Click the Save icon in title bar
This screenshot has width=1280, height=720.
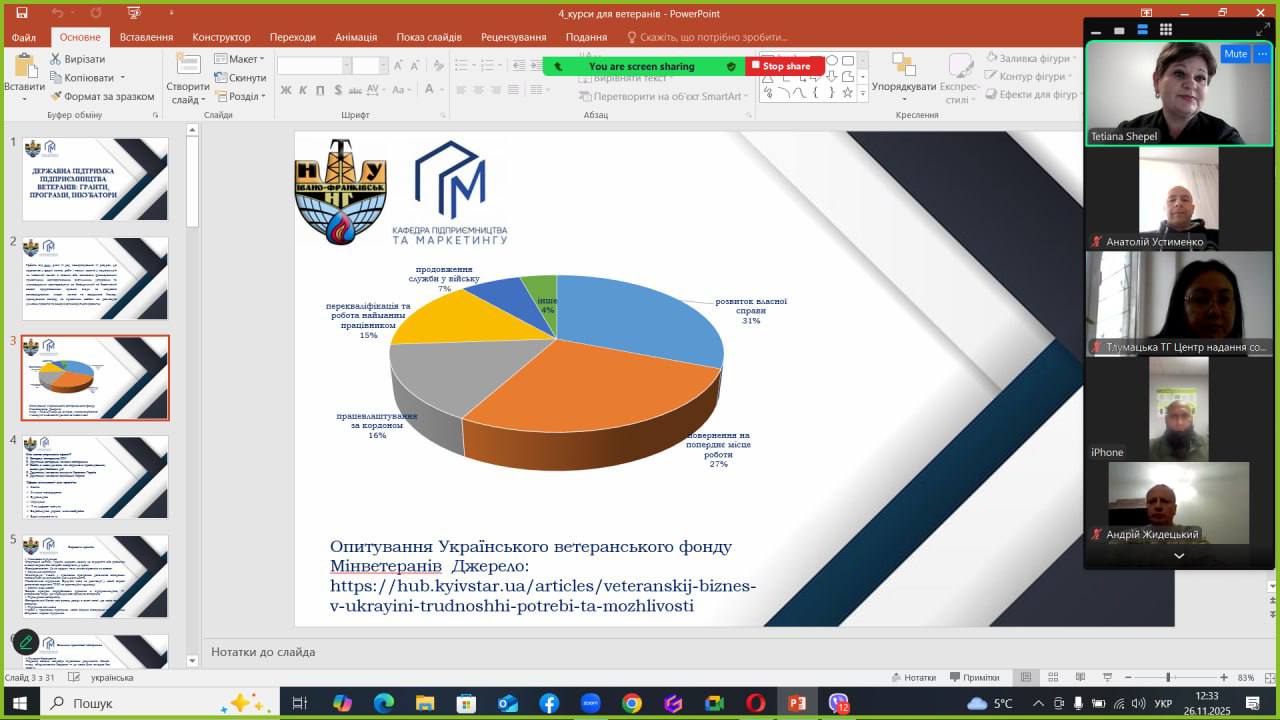click(x=22, y=13)
